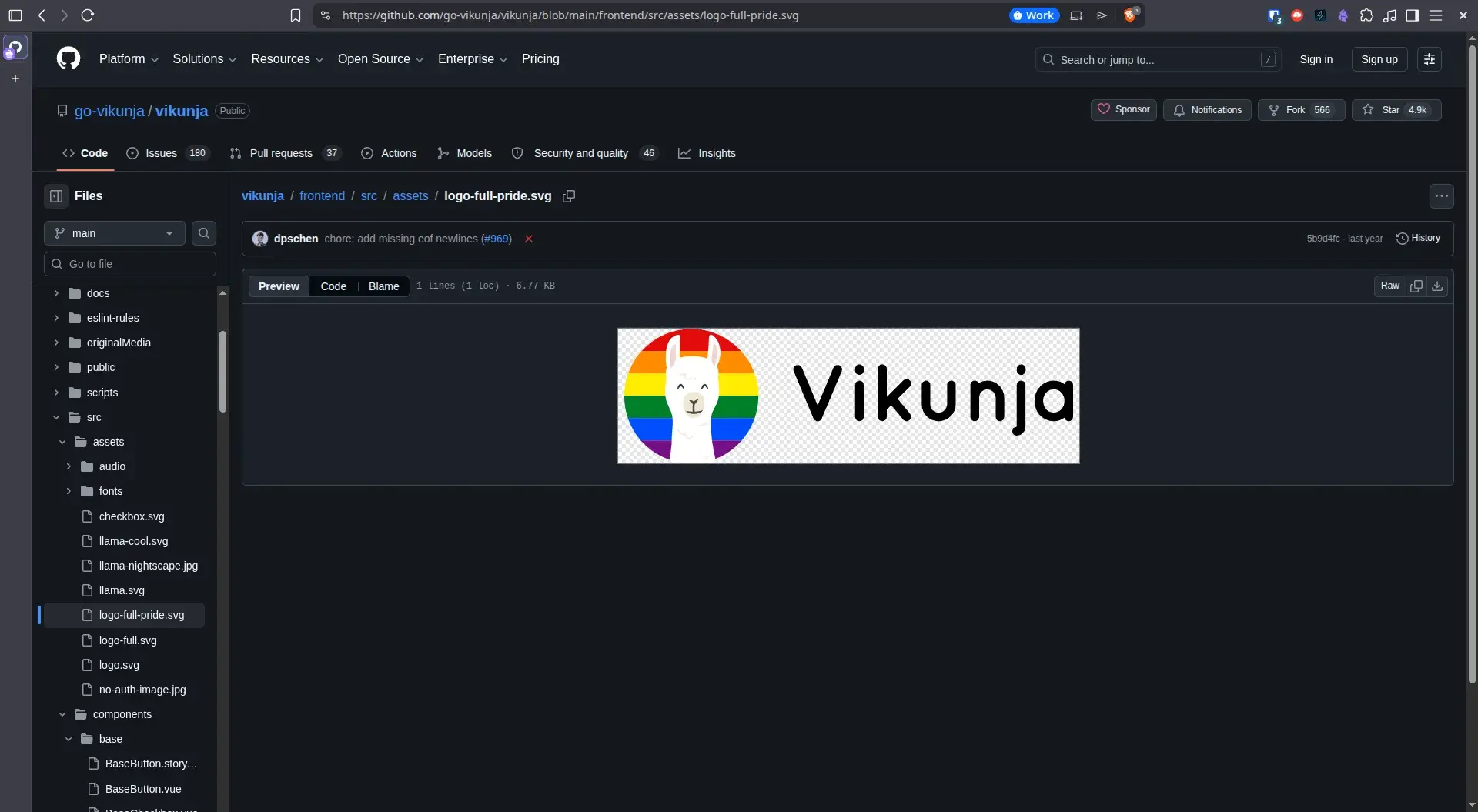The image size is (1478, 812).
Task: Open browser extensions puzzle icon
Action: coord(1366,15)
